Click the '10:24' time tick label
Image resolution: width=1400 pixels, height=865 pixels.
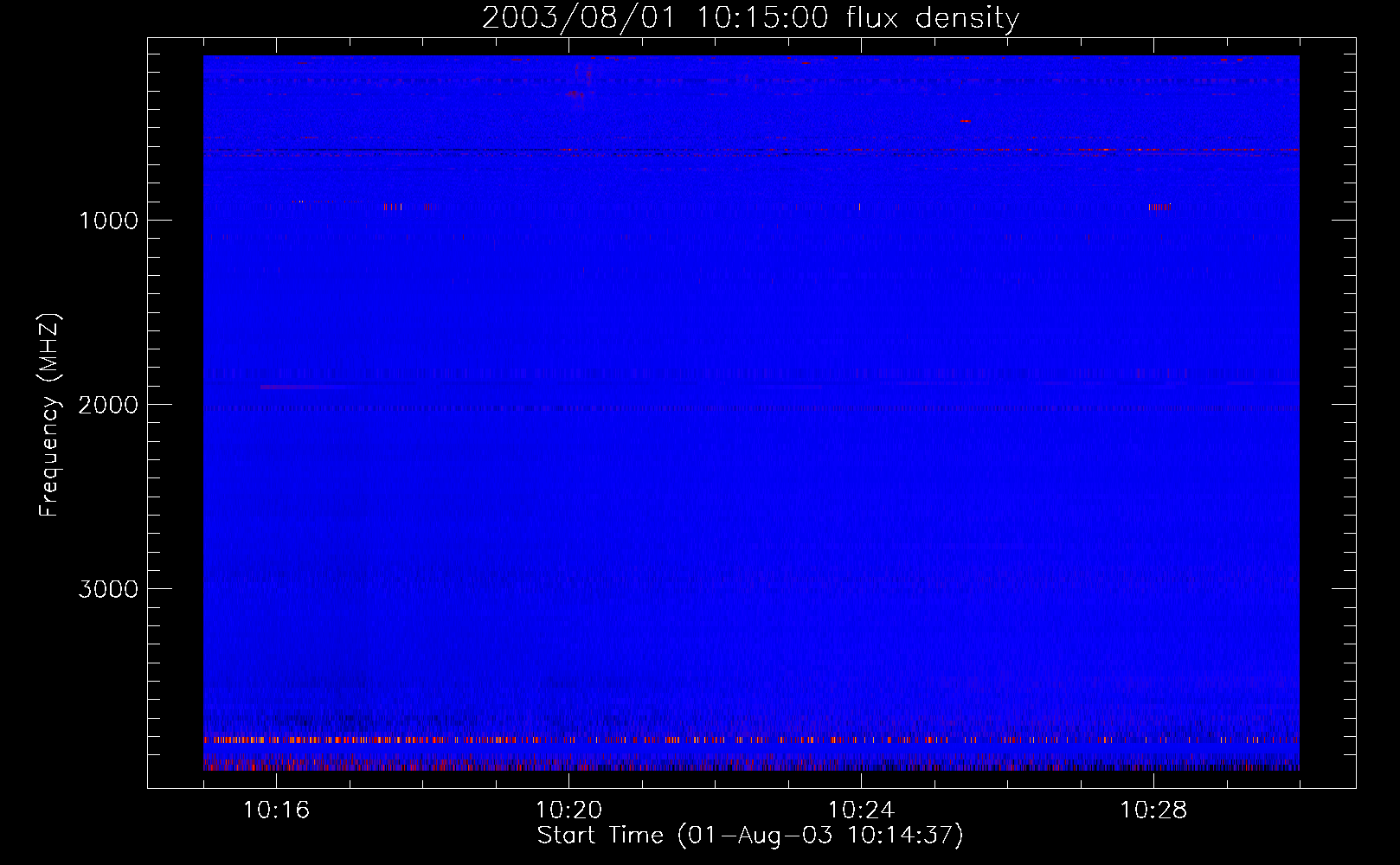(861, 811)
